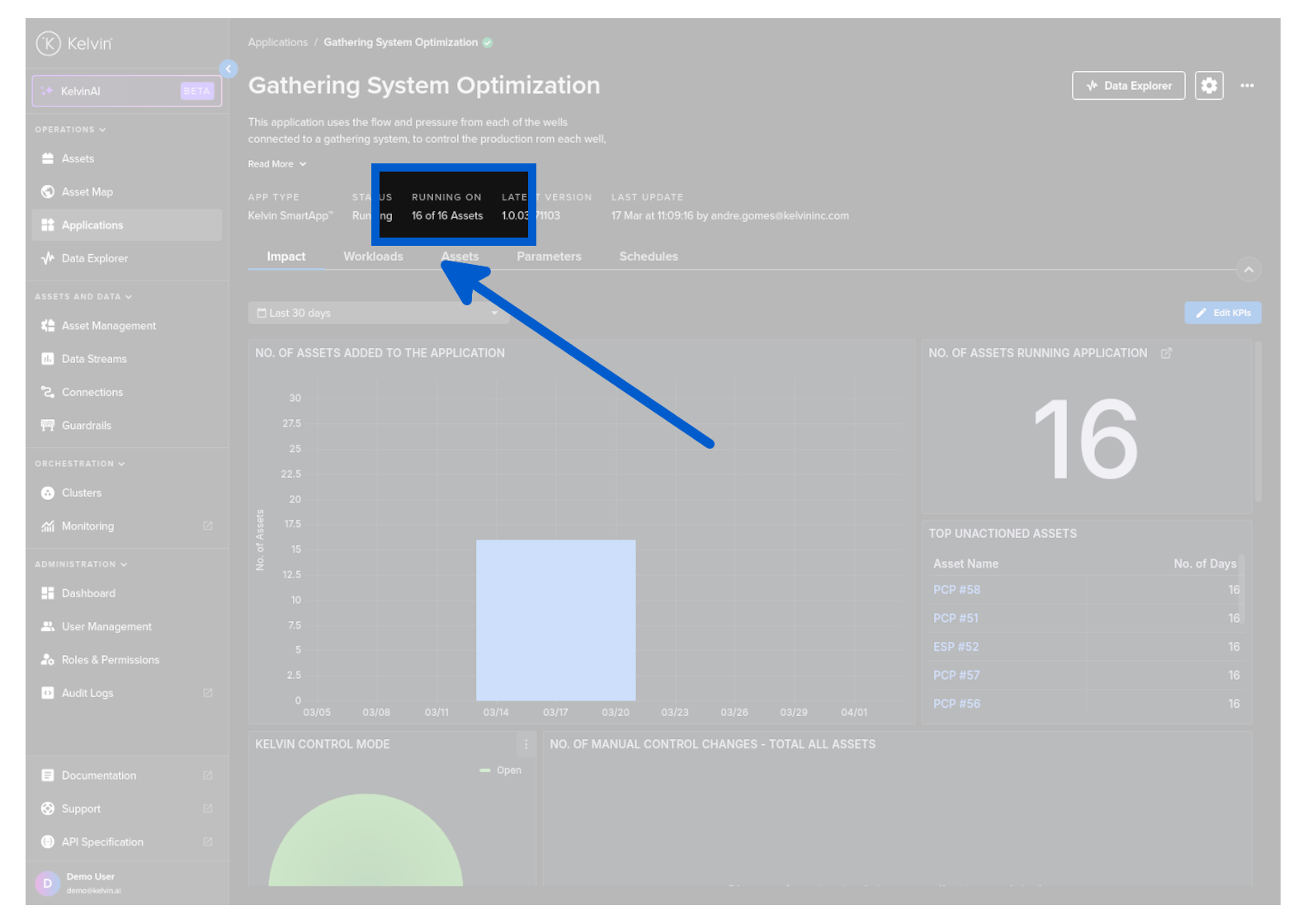Screen dimensions: 1307x924
Task: Click the settings gear icon
Action: tap(1209, 86)
